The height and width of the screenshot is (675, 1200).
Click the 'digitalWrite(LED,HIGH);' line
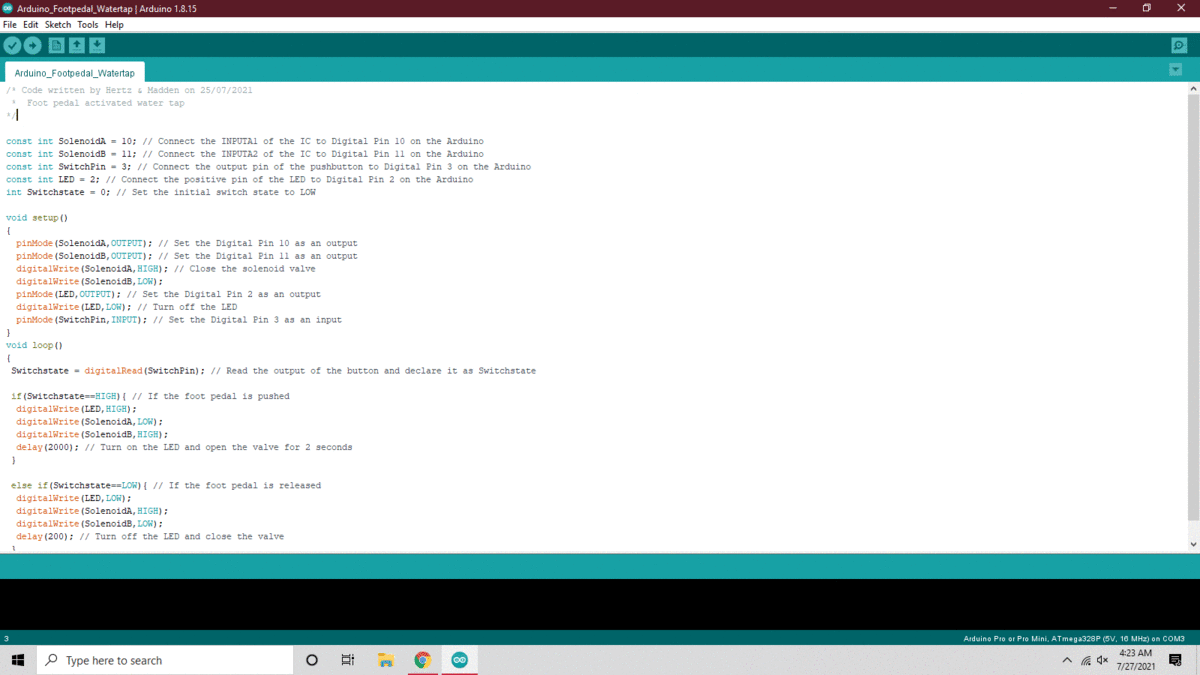(76, 409)
